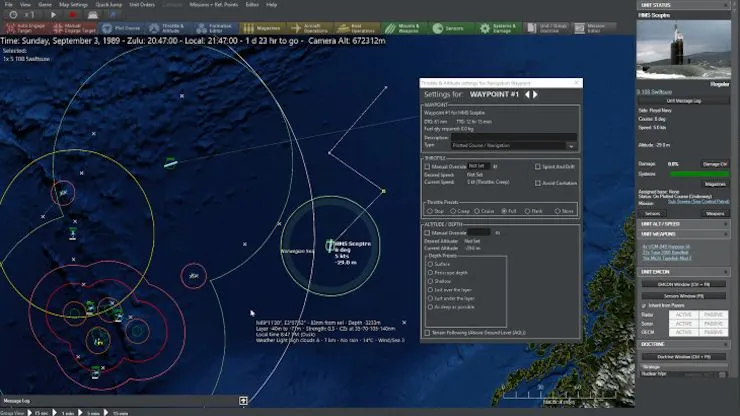Start the simulation with the play button

(53, 15)
